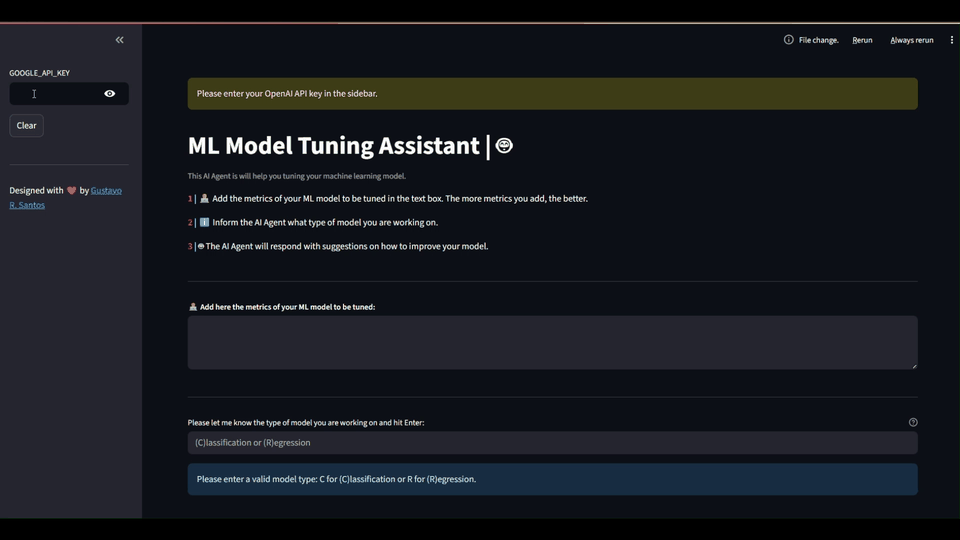The image size is (960, 540).
Task: Focus the (C)lassification or (R)egression input
Action: pyautogui.click(x=552, y=442)
